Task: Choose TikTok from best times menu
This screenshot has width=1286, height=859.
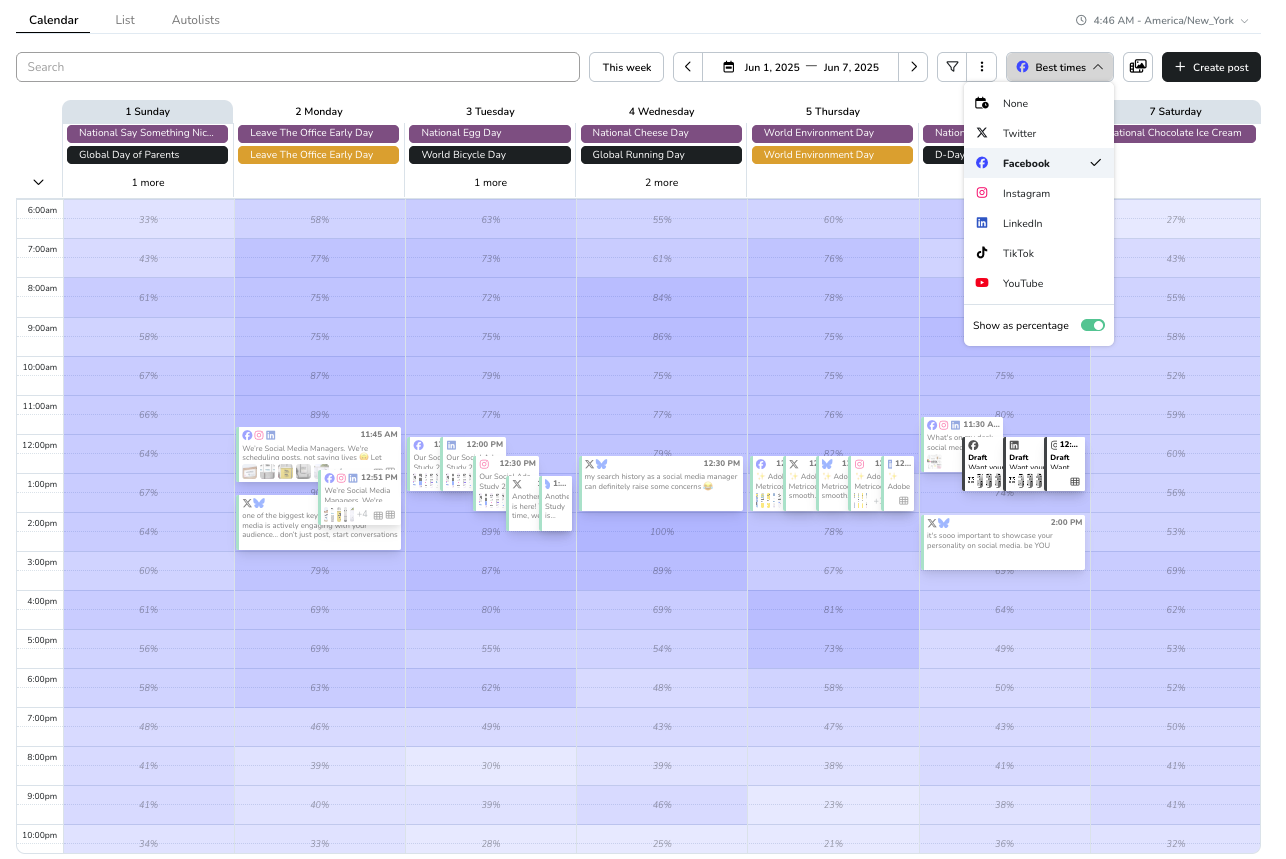Action: click(1018, 253)
